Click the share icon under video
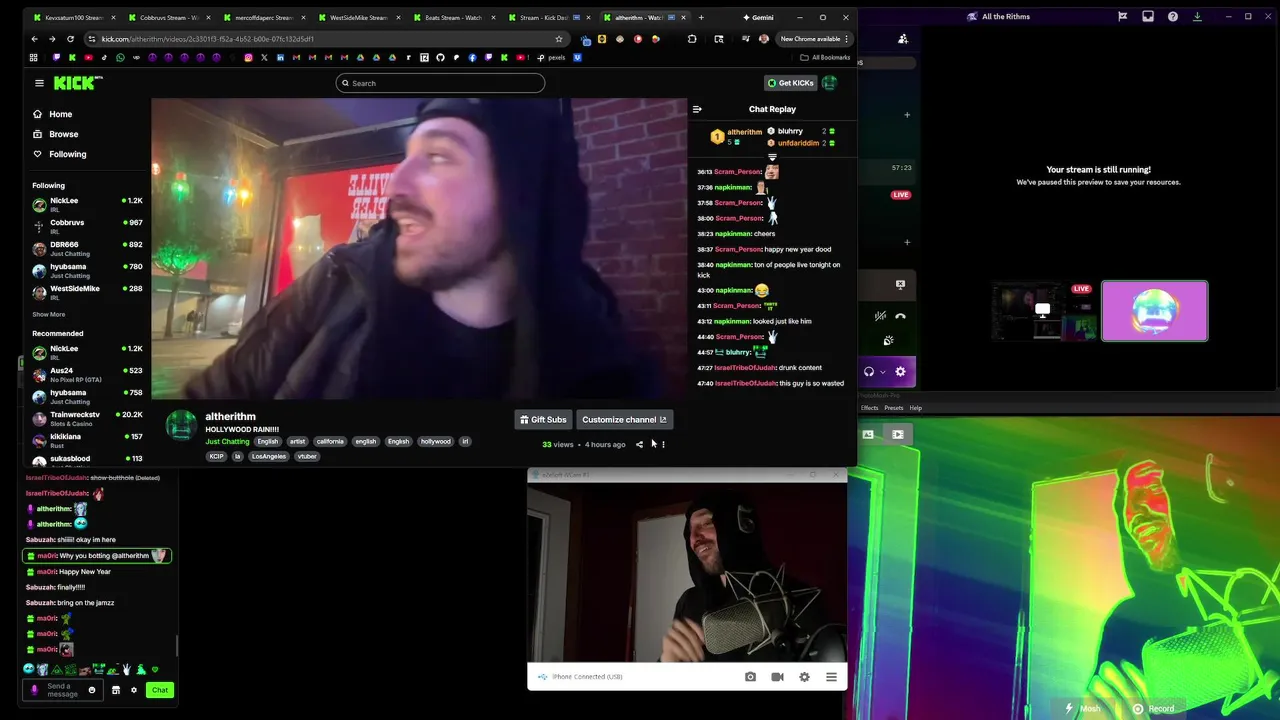This screenshot has width=1280, height=720. pos(639,445)
